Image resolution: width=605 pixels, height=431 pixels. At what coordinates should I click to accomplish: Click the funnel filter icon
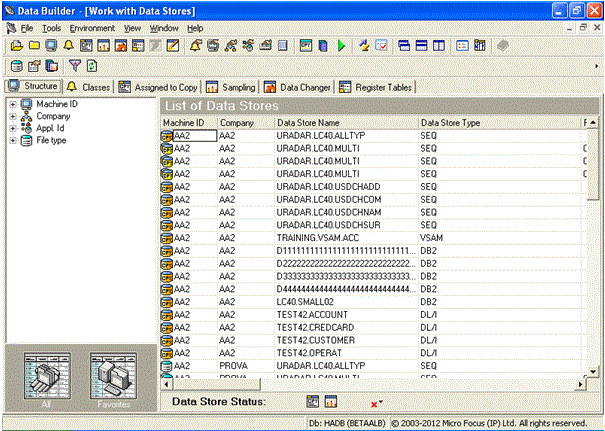click(x=73, y=66)
